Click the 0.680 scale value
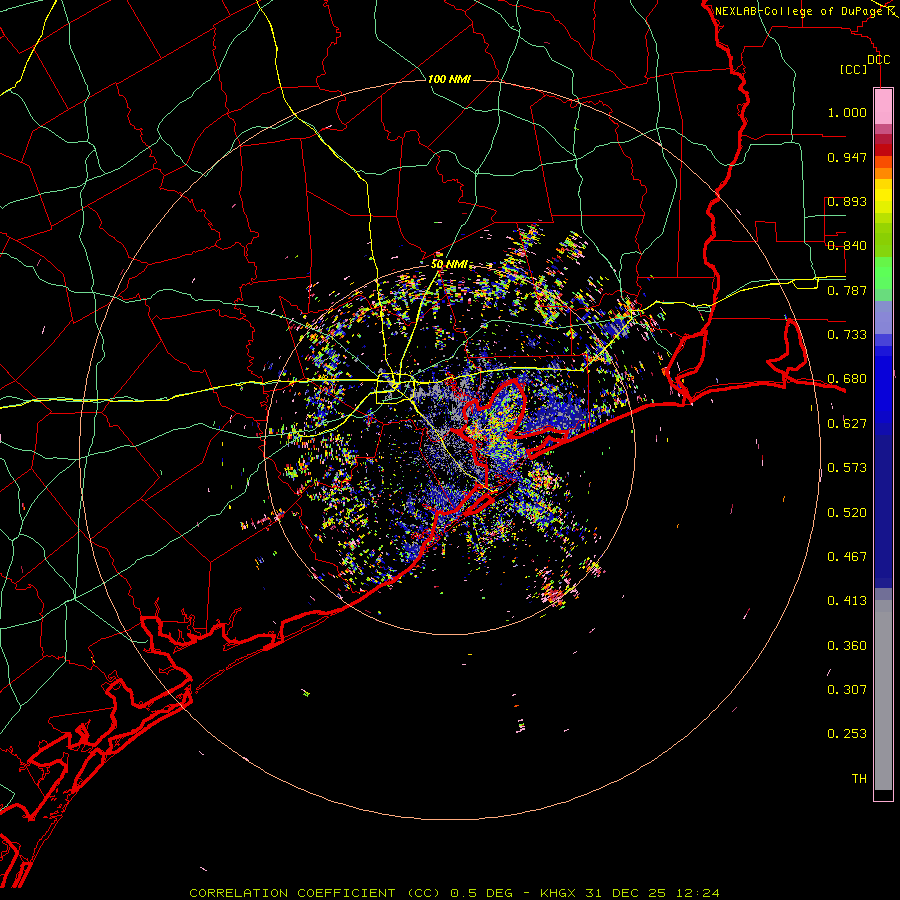Viewport: 900px width, 900px height. 847,379
